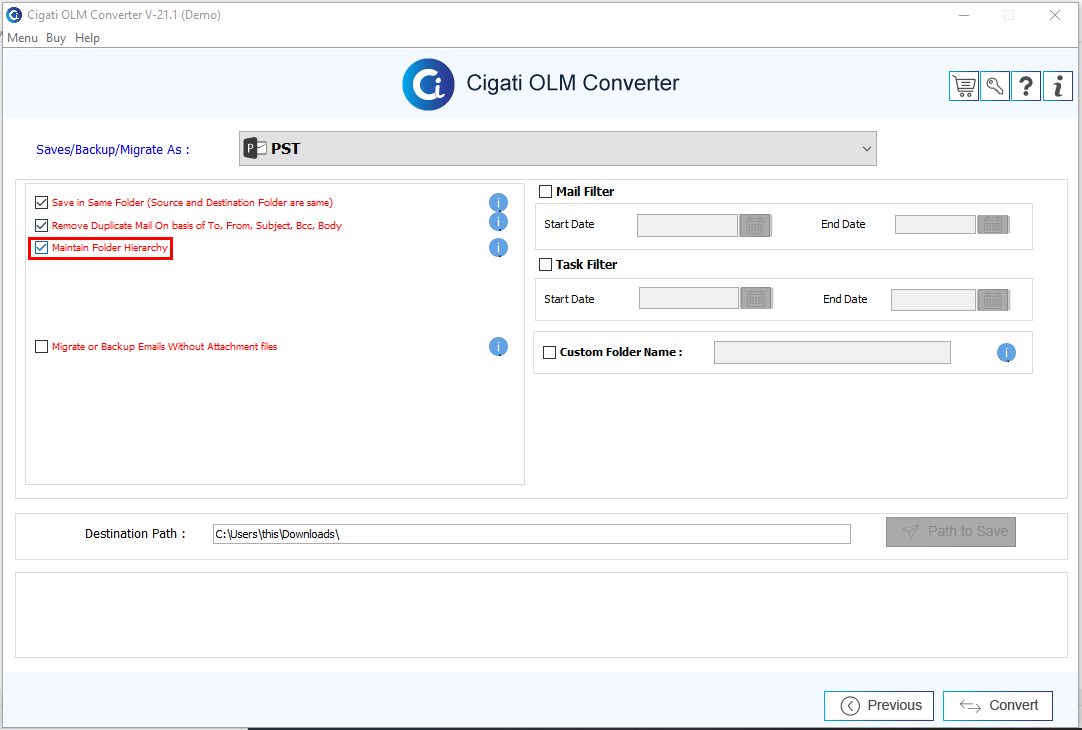Open Task Filter End Date calendar picker
This screenshot has height=730, width=1082.
[993, 299]
